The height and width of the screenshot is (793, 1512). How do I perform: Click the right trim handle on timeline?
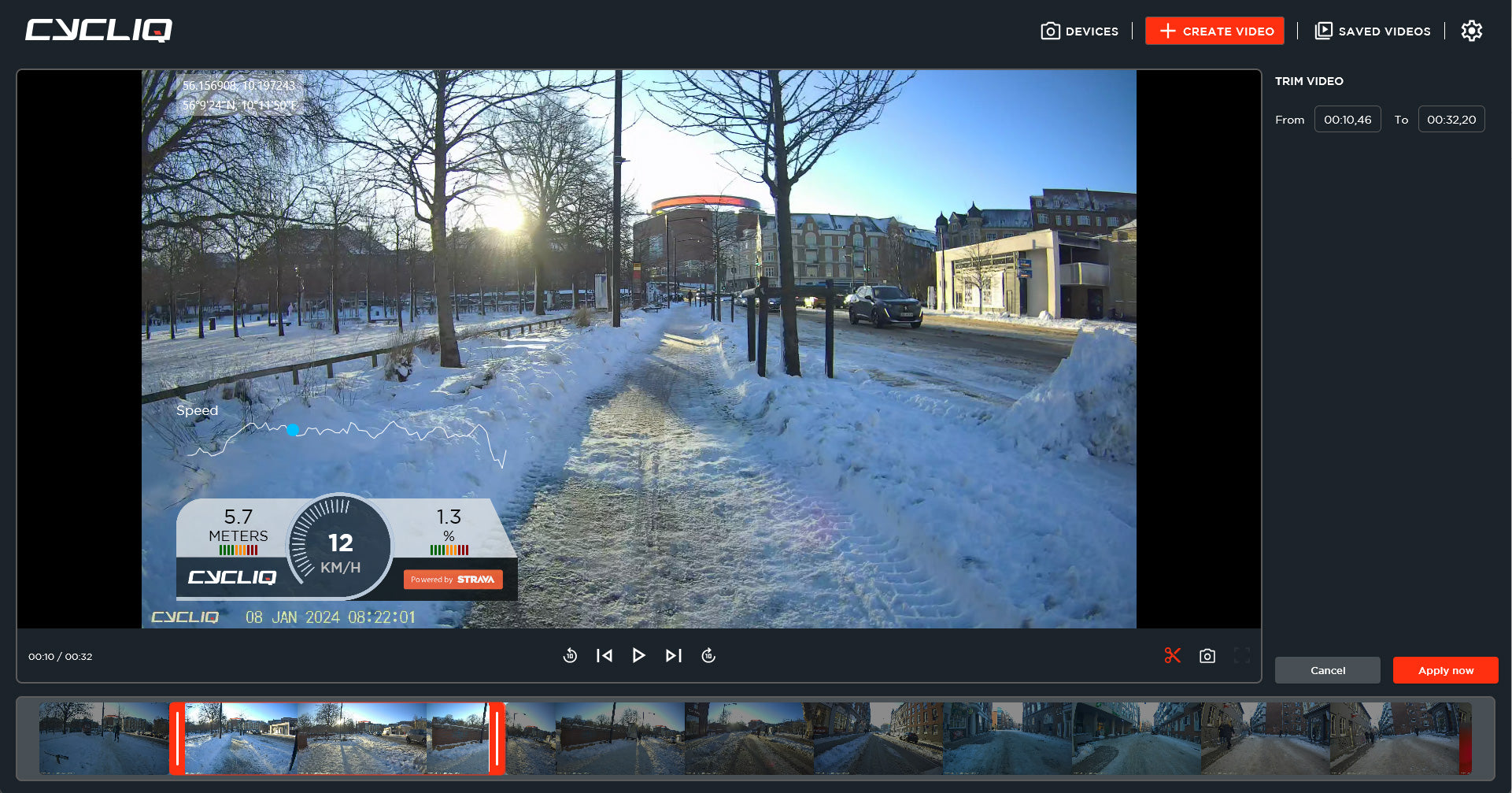coord(497,739)
